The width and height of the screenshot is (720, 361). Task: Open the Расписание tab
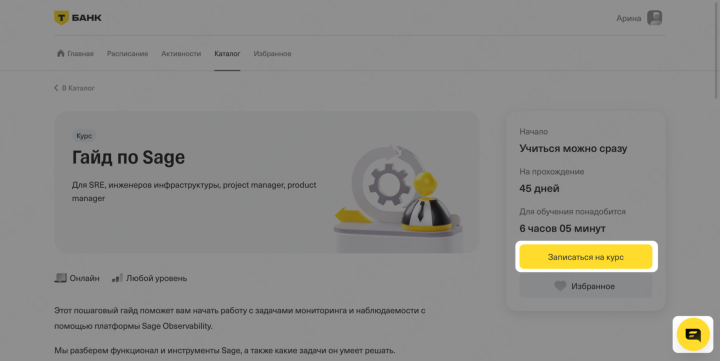(x=128, y=54)
